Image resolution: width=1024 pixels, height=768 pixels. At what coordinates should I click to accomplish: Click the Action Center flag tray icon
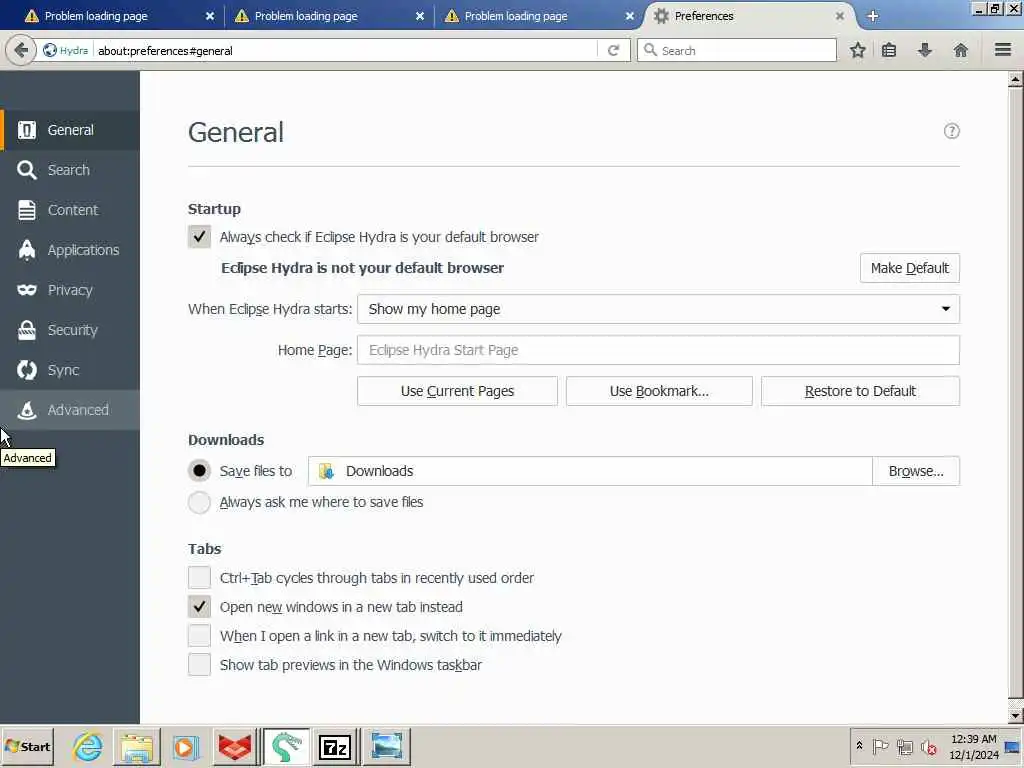click(880, 746)
